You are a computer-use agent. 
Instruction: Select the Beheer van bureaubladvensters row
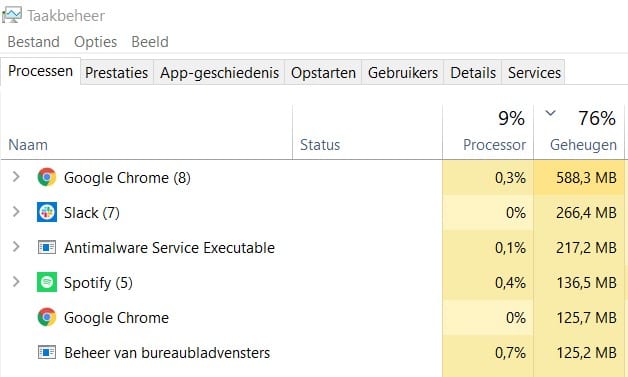click(x=312, y=353)
